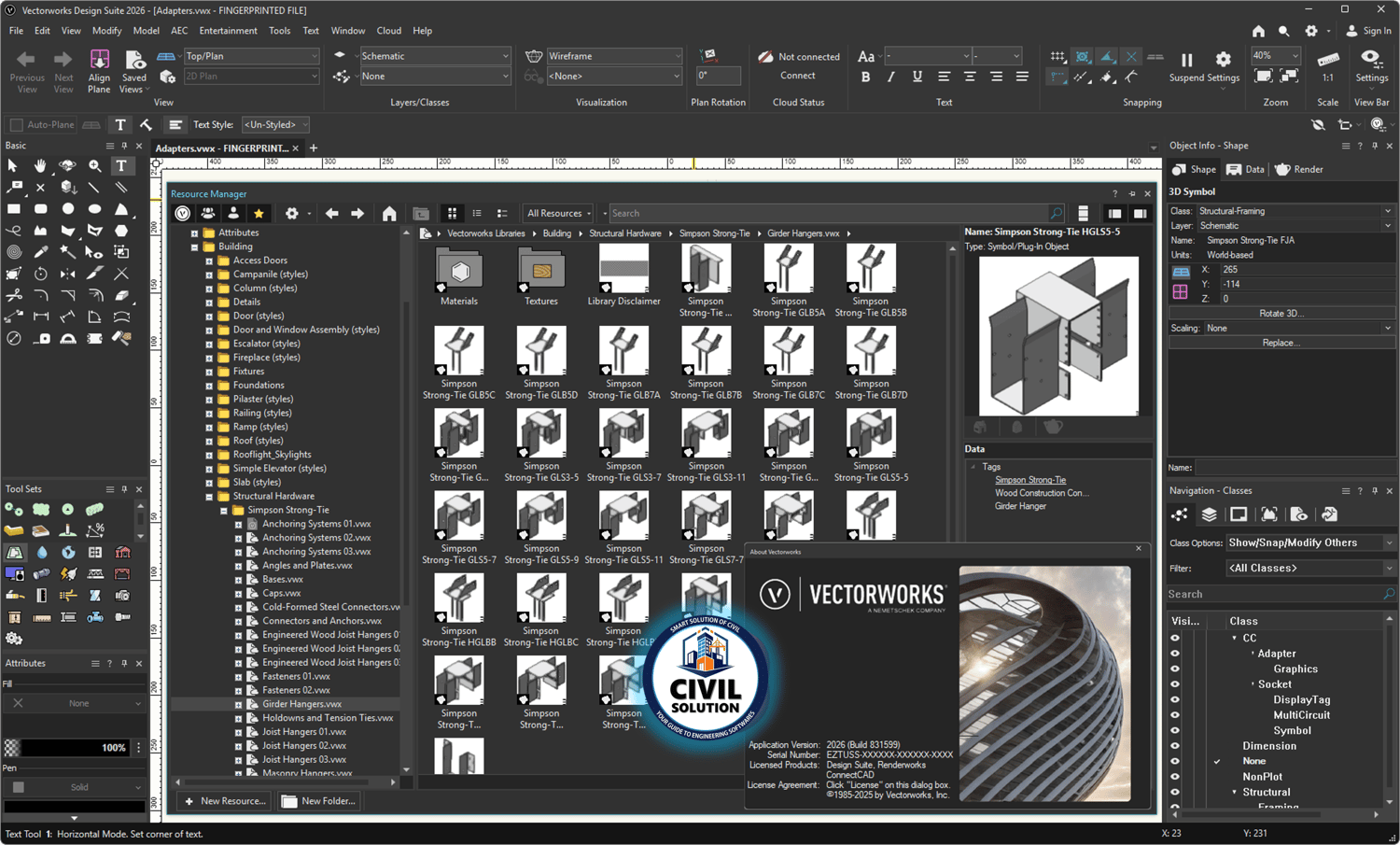Go to Resource Manager home
Image resolution: width=1400 pixels, height=845 pixels.
tap(389, 214)
